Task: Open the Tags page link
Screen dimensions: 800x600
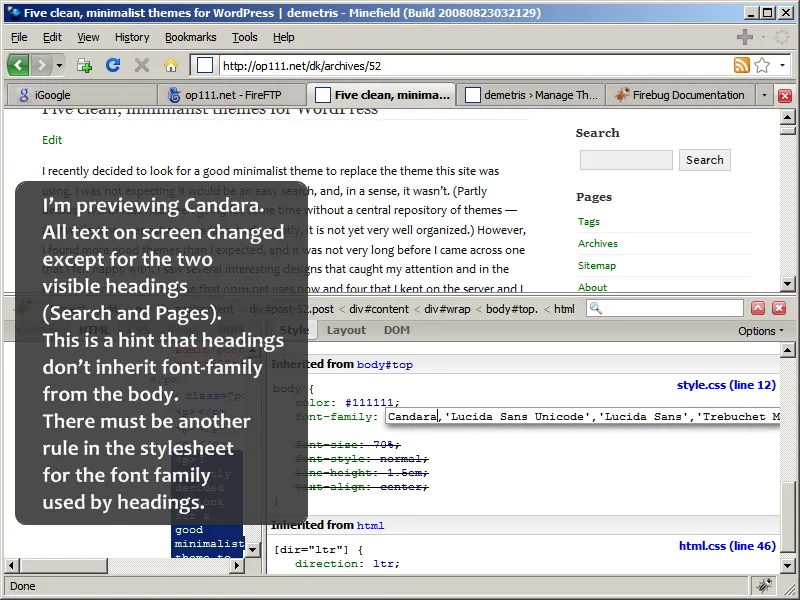Action: 589,221
